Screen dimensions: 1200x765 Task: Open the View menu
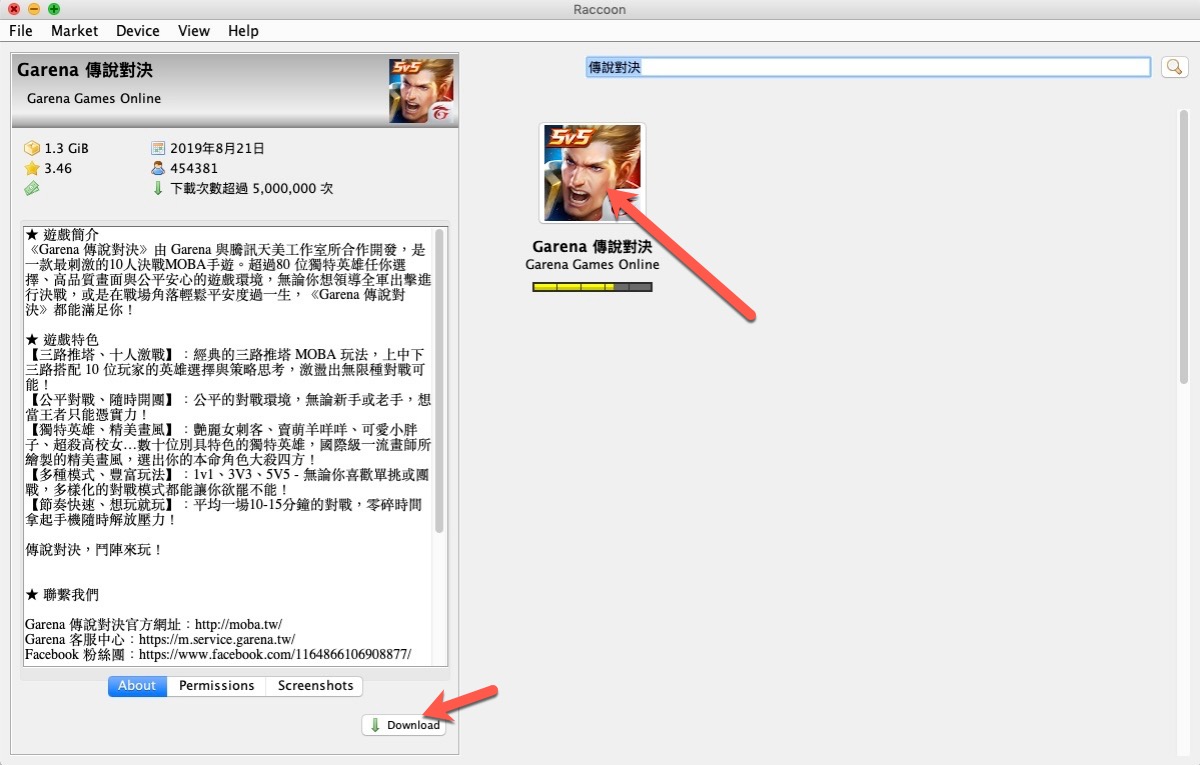pos(194,31)
